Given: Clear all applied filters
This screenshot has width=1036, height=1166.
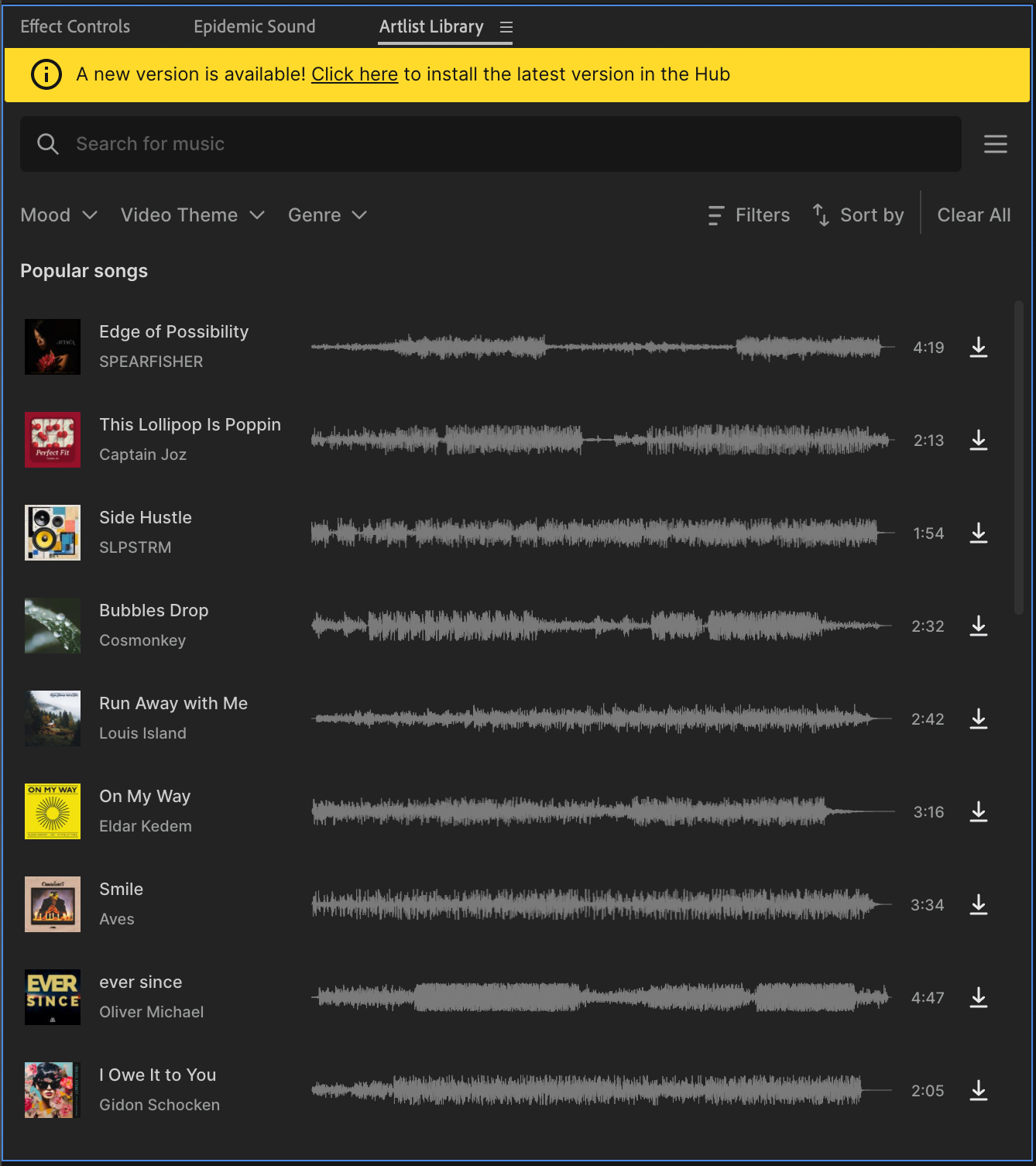Looking at the screenshot, I should pos(974,215).
